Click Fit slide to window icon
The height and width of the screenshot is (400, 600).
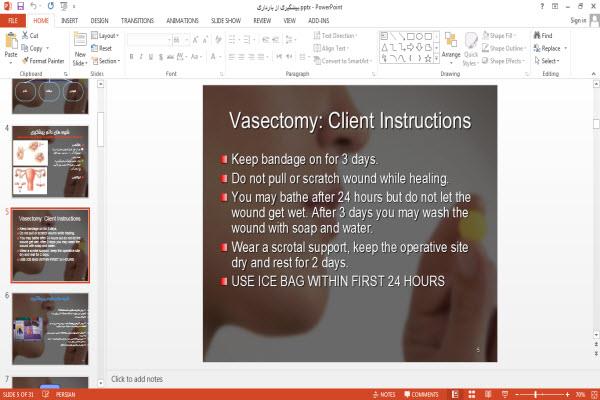595,394
